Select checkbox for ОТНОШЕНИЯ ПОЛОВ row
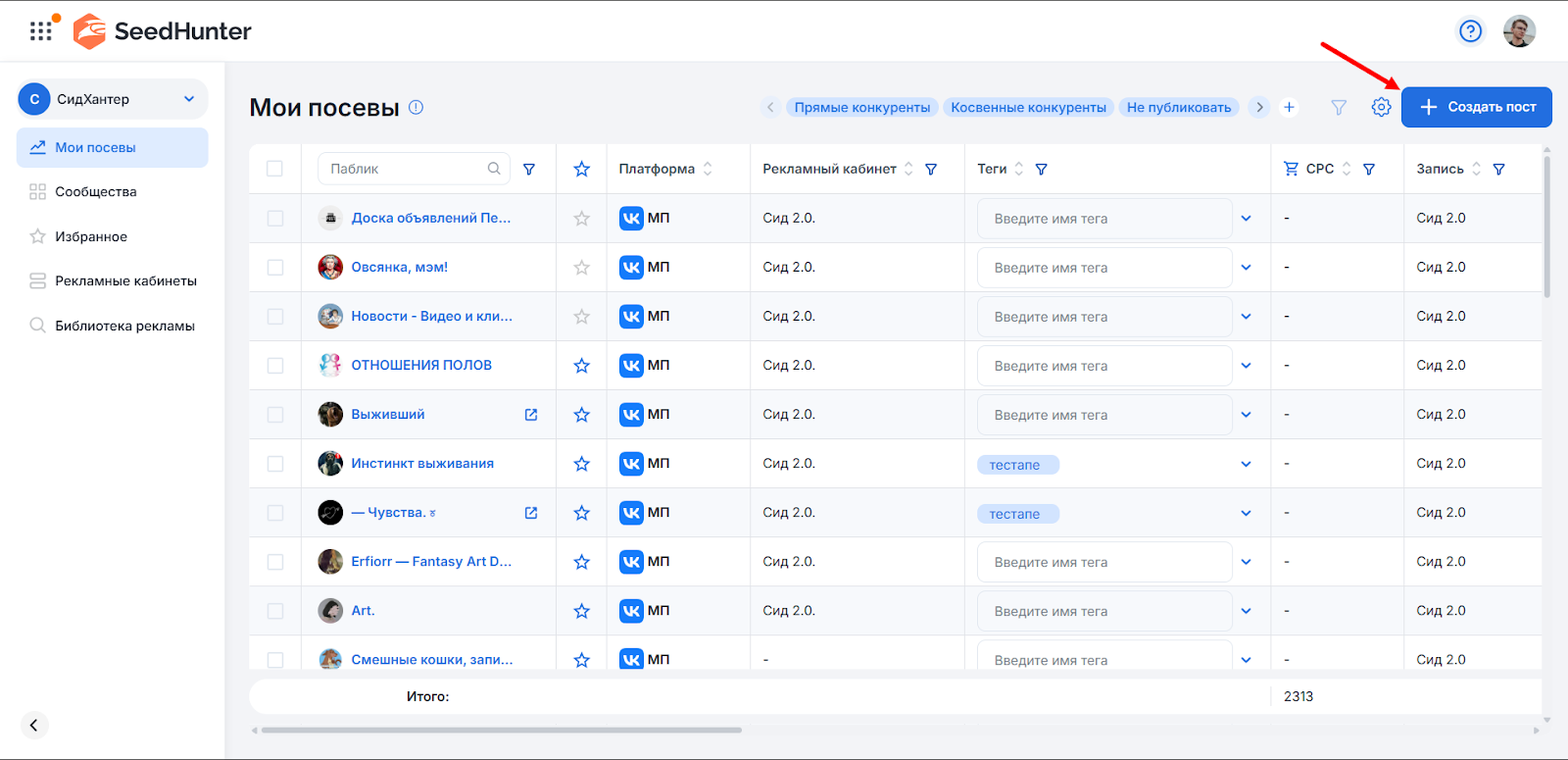This screenshot has height=760, width=1568. (274, 366)
